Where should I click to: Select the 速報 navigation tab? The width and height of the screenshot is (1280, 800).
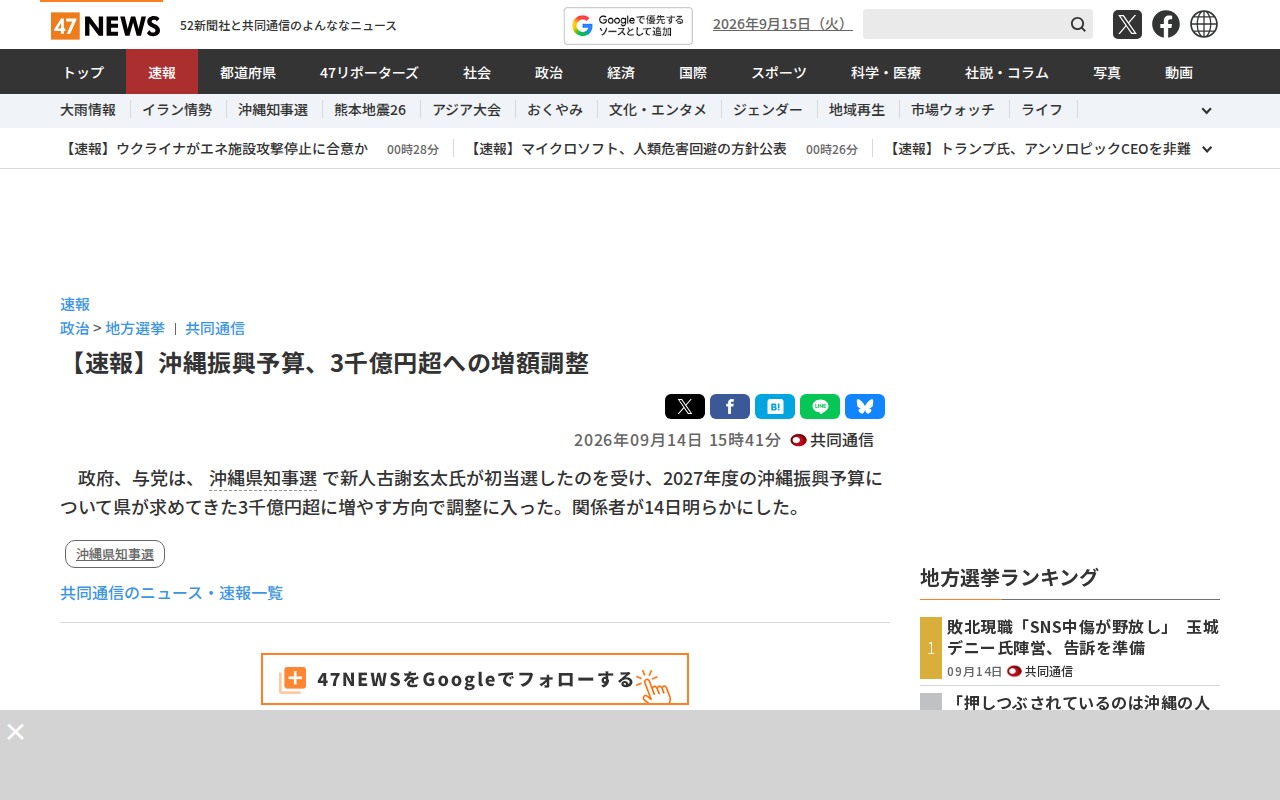click(162, 72)
